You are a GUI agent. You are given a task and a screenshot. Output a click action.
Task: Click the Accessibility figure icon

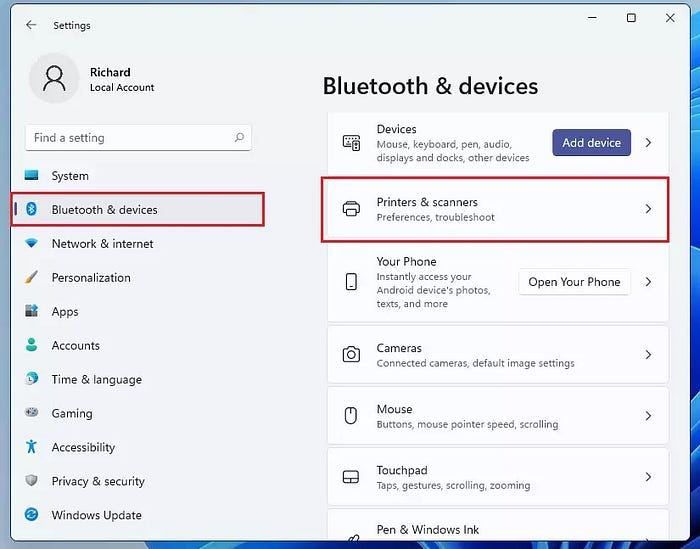[31, 446]
